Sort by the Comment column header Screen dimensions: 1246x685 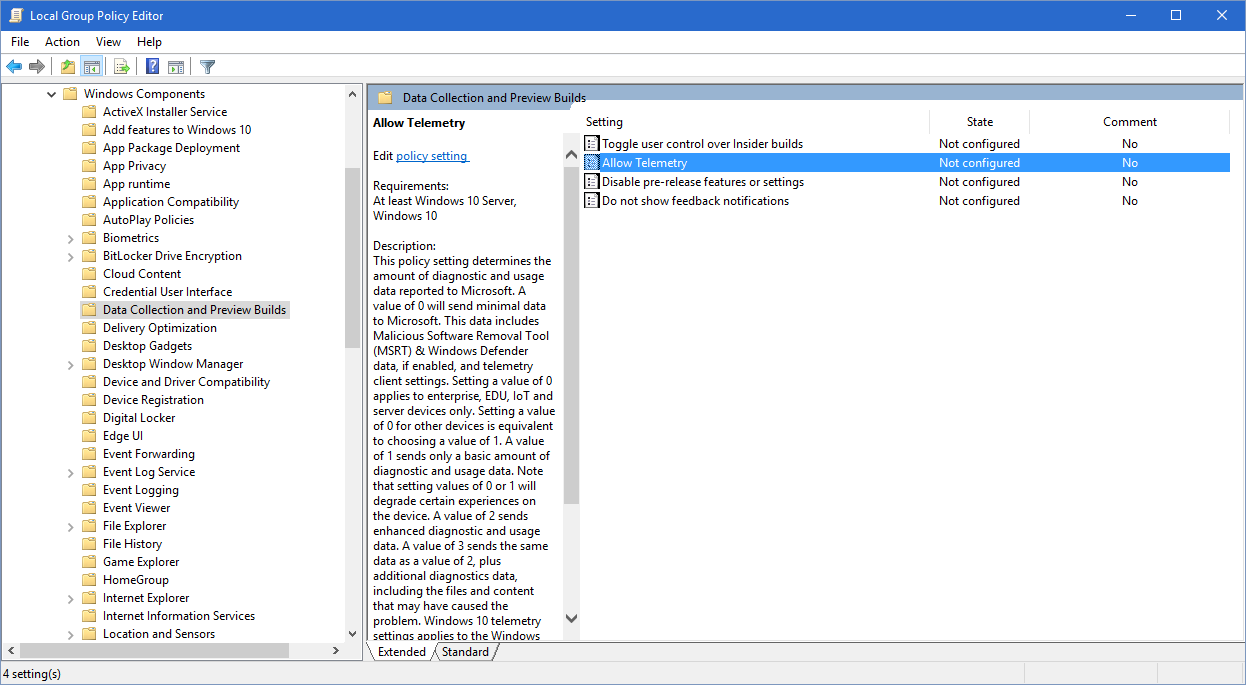[x=1130, y=122]
